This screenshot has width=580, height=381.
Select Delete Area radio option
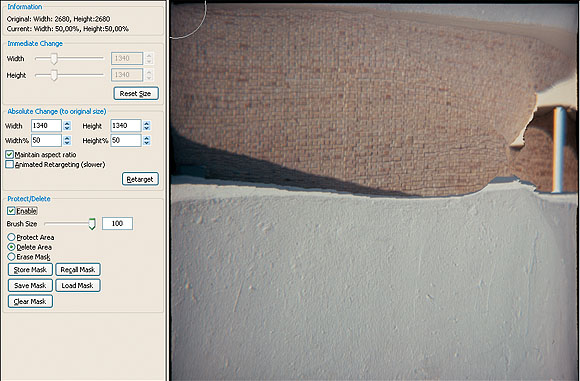tap(11, 247)
